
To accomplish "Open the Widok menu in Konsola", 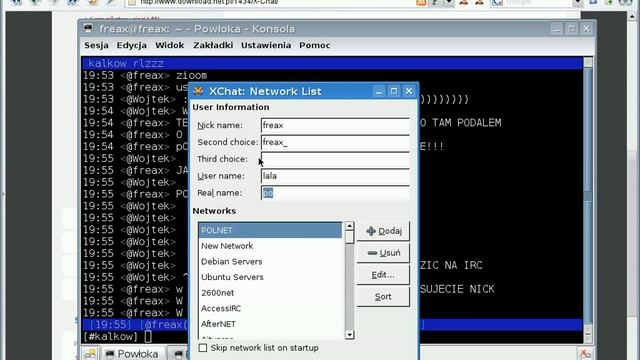I will coord(169,45).
